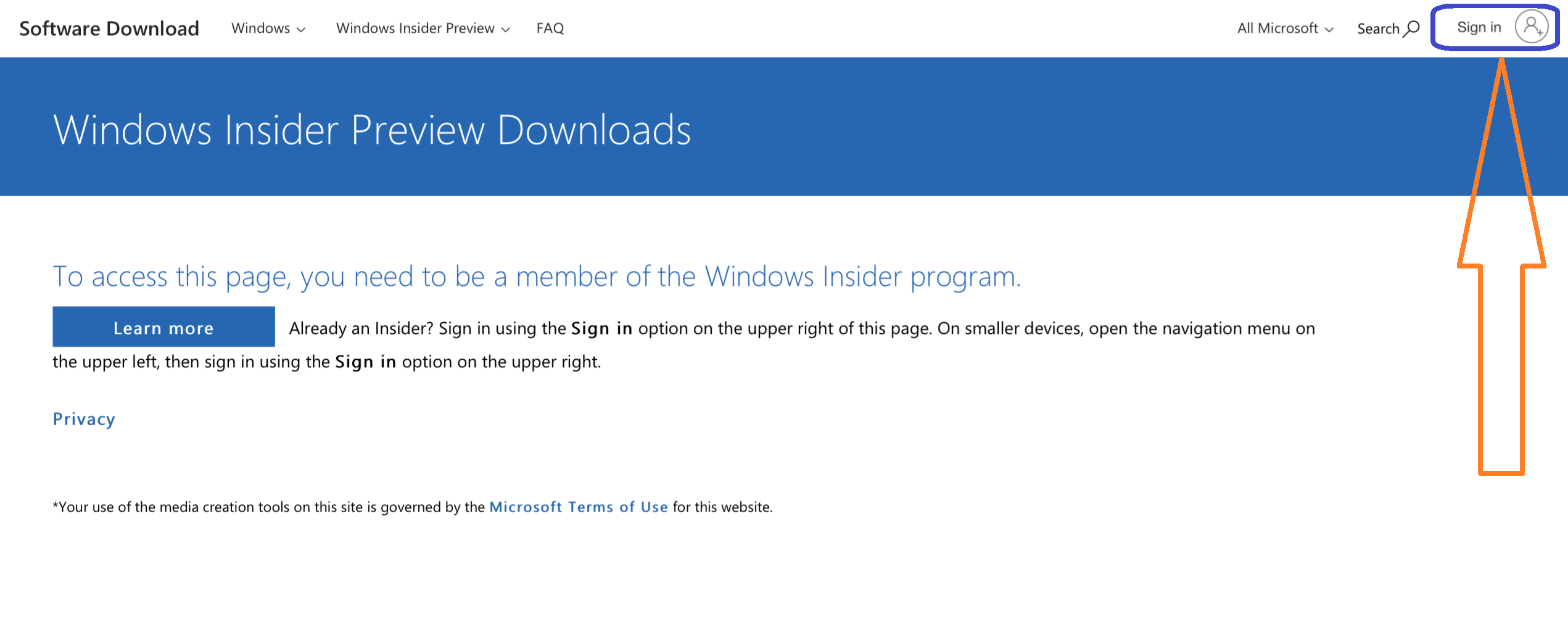This screenshot has width=1568, height=632.
Task: Click the Sign in text link
Action: [1479, 27]
